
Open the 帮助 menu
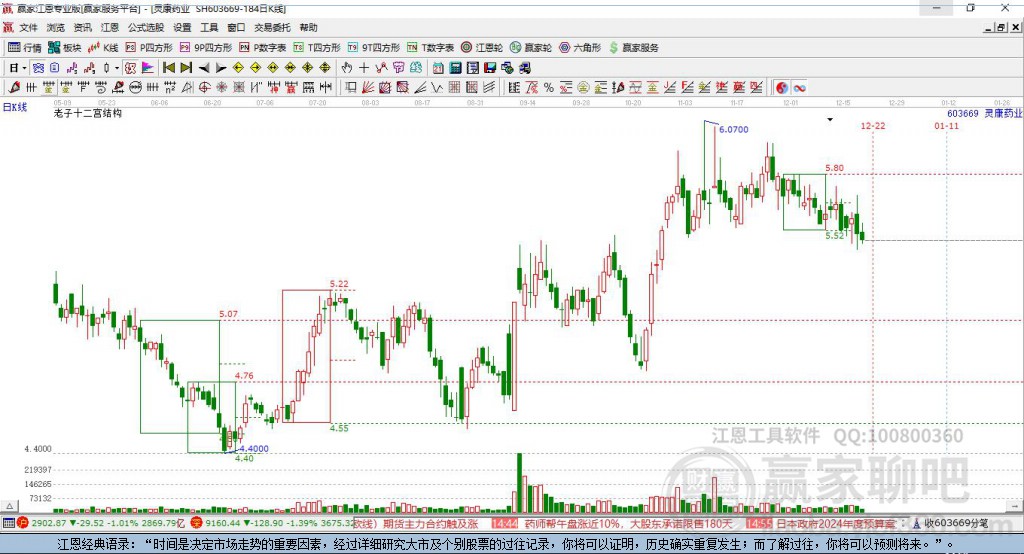click(x=308, y=27)
